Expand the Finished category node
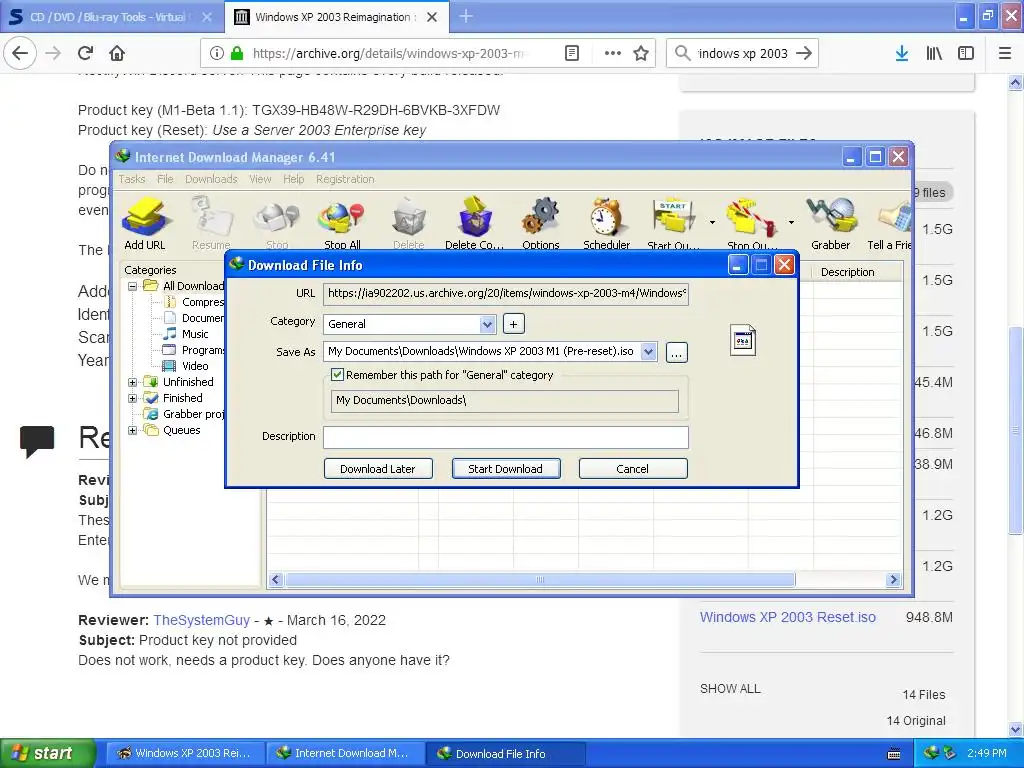This screenshot has height=768, width=1024. (133, 398)
